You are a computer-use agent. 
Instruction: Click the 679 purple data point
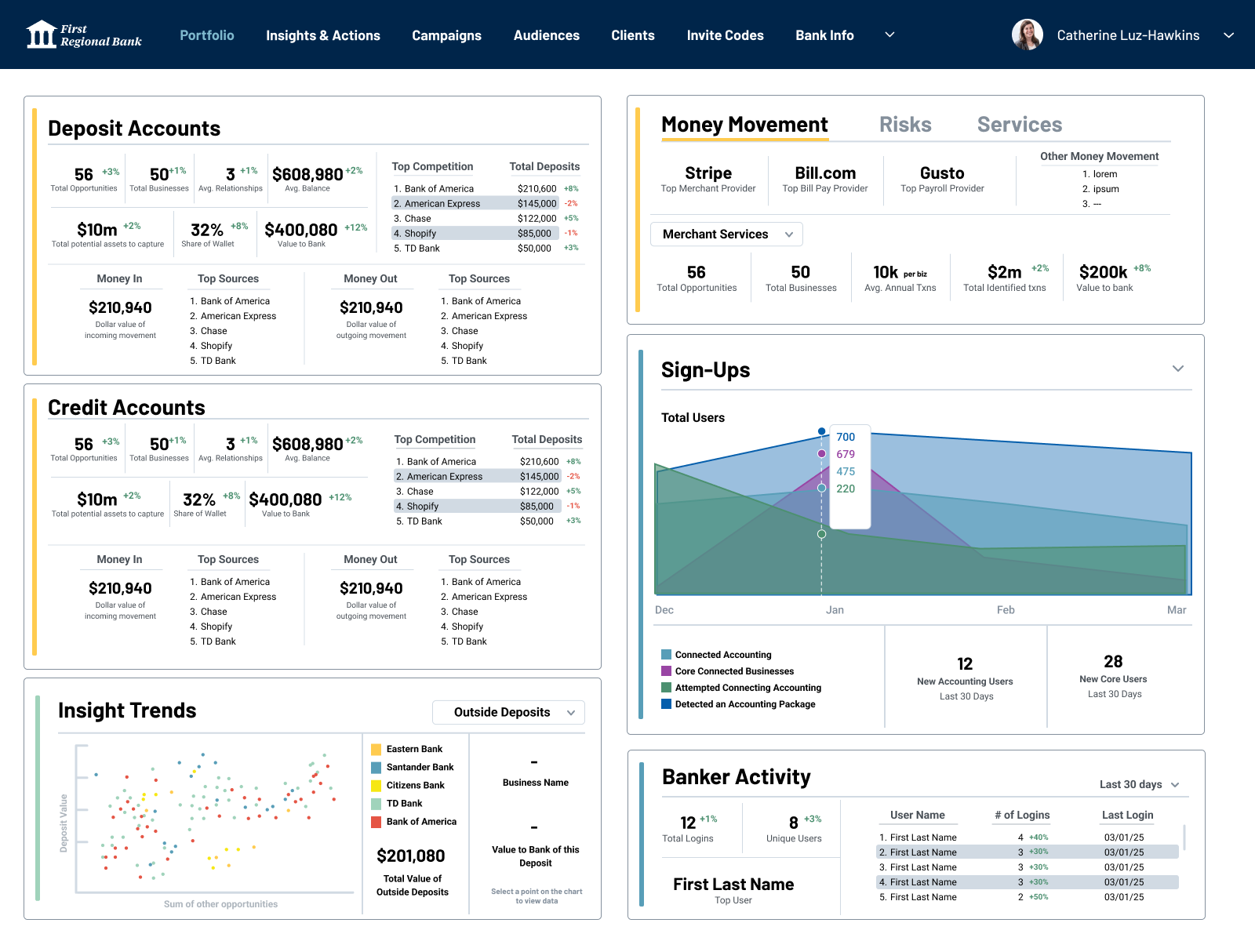click(821, 453)
